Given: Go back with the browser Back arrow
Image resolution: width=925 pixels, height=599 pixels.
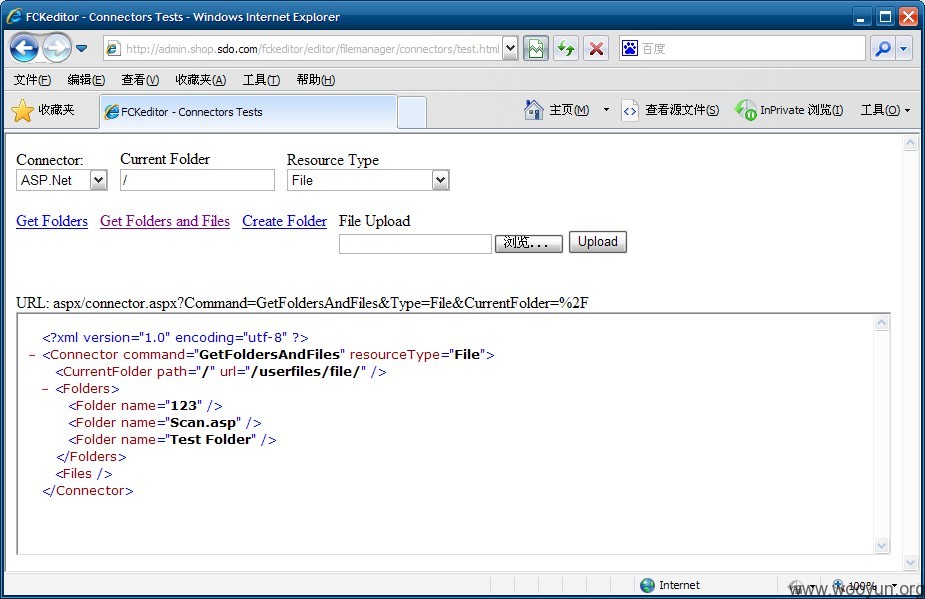Looking at the screenshot, I should (x=24, y=48).
